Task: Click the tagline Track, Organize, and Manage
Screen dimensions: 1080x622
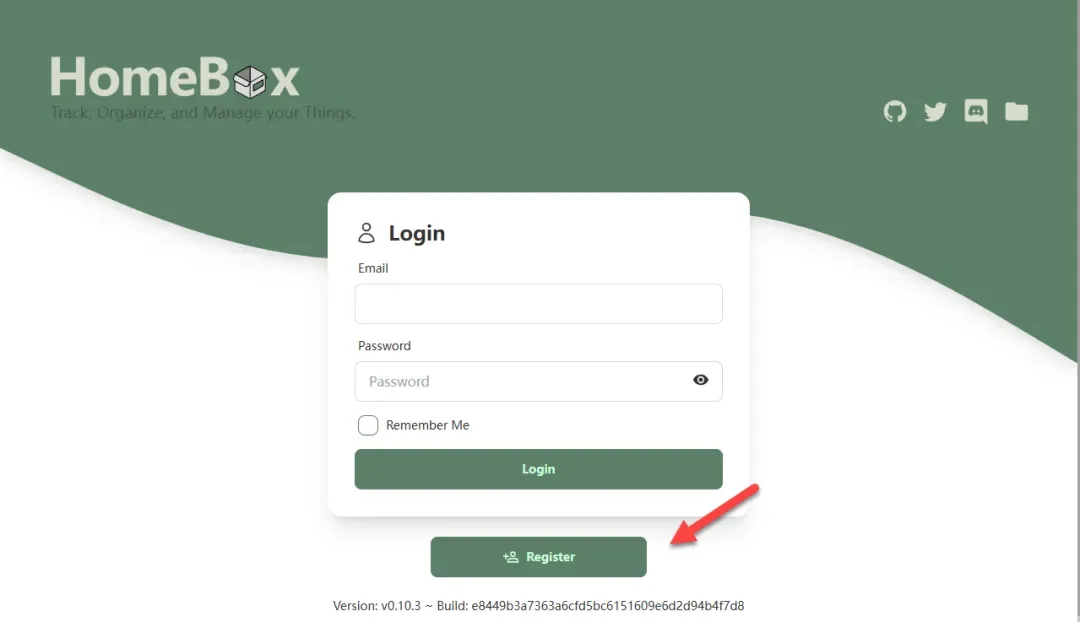Action: (x=203, y=112)
